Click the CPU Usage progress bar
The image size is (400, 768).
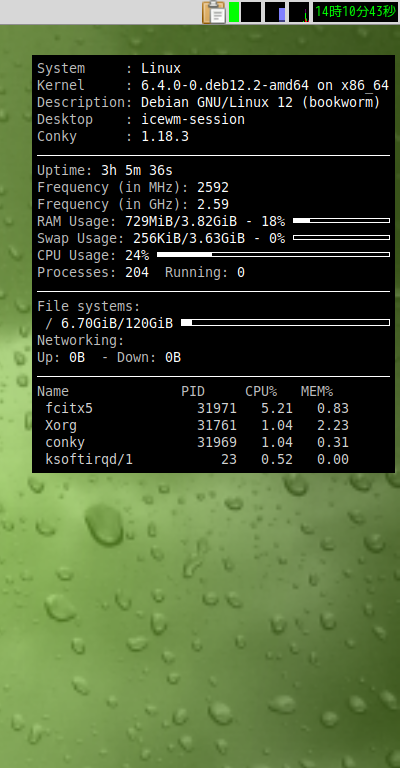click(x=273, y=255)
